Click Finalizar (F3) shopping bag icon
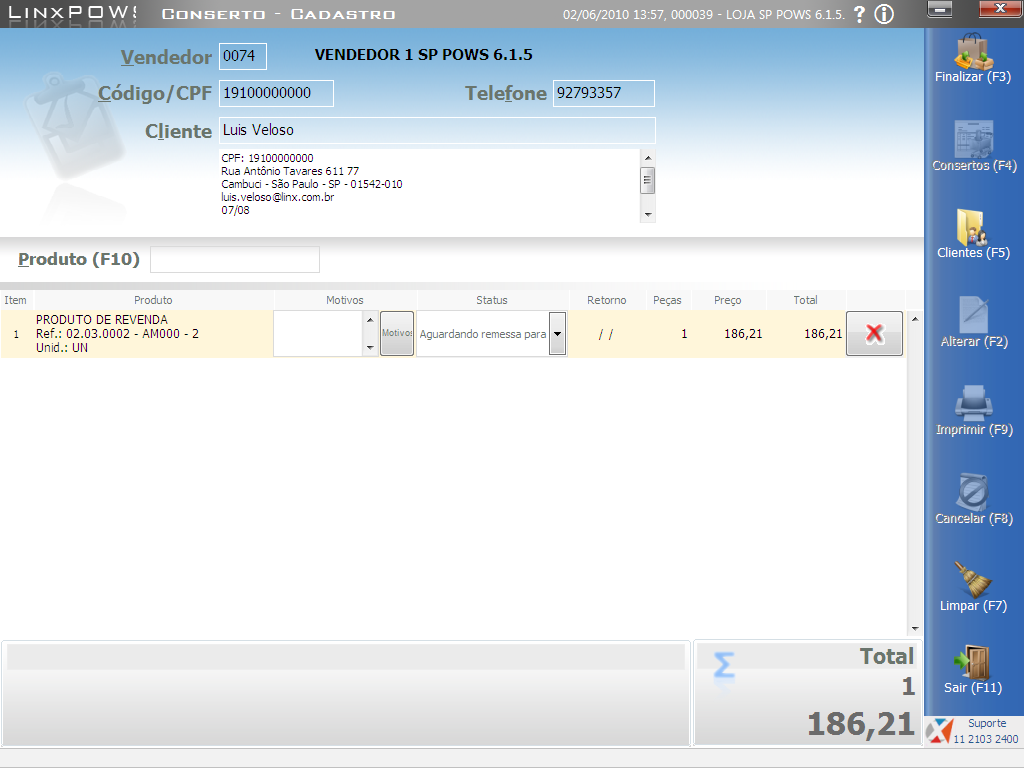The height and width of the screenshot is (768, 1024). (x=973, y=52)
